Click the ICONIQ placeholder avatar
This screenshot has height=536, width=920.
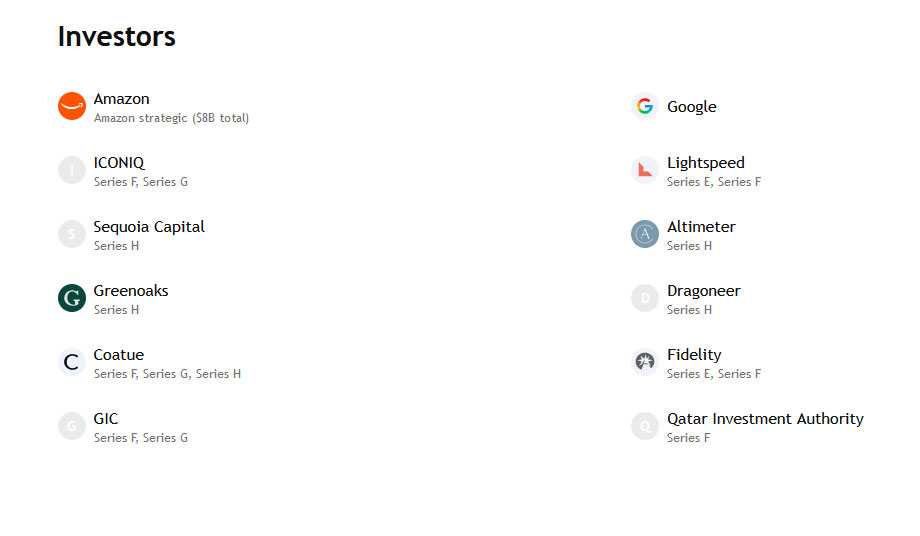coord(72,170)
